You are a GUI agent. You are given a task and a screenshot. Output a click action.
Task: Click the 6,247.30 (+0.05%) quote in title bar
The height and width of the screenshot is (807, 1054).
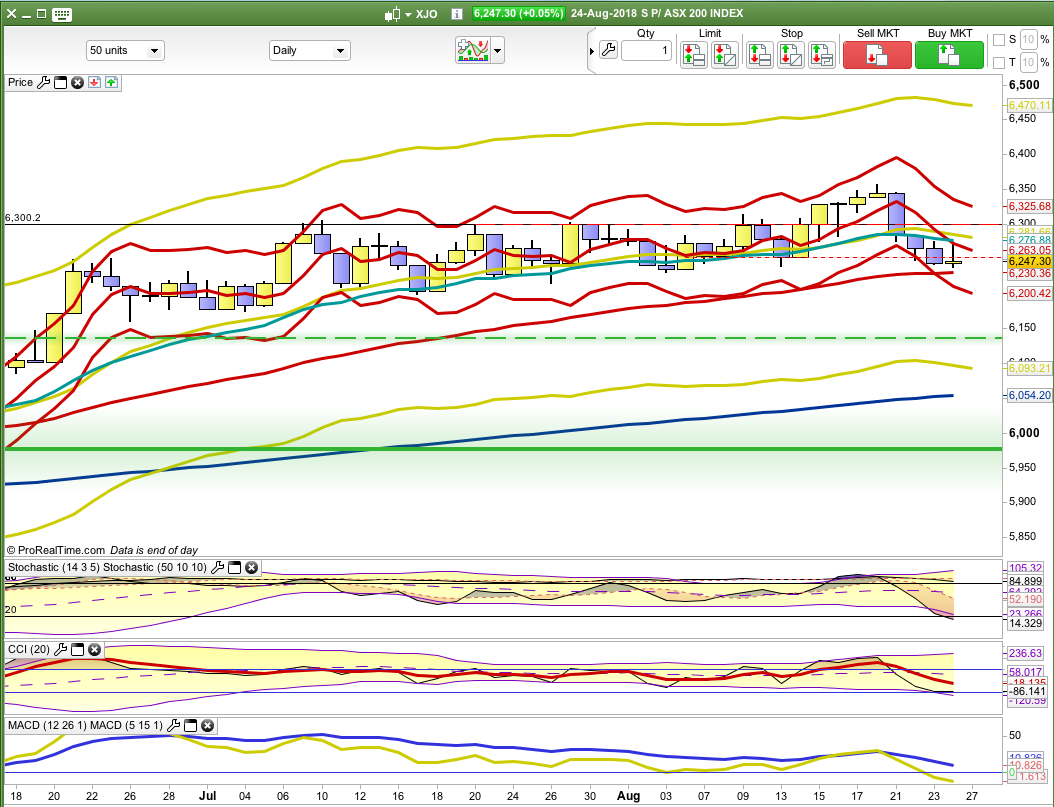coord(518,13)
